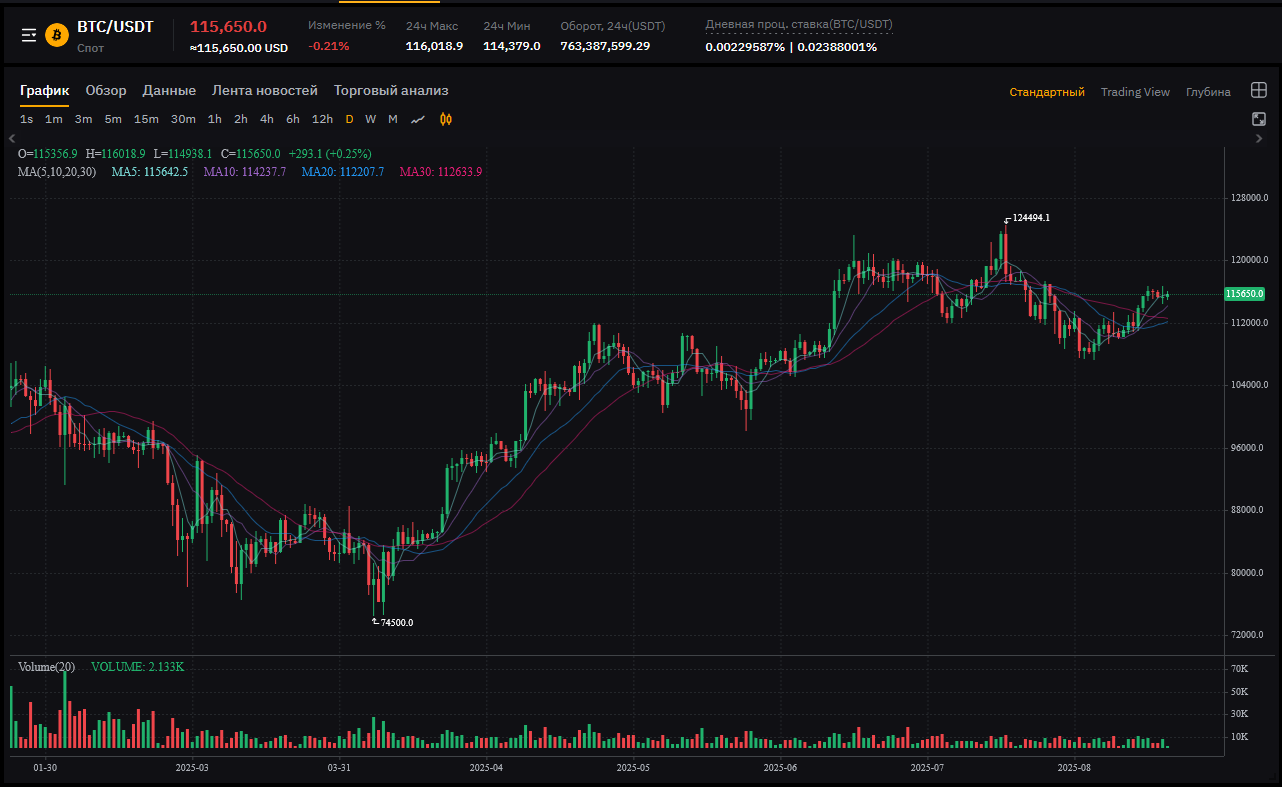1282x787 pixels.
Task: Switch to the Стандартный chart mode
Action: tap(1046, 92)
